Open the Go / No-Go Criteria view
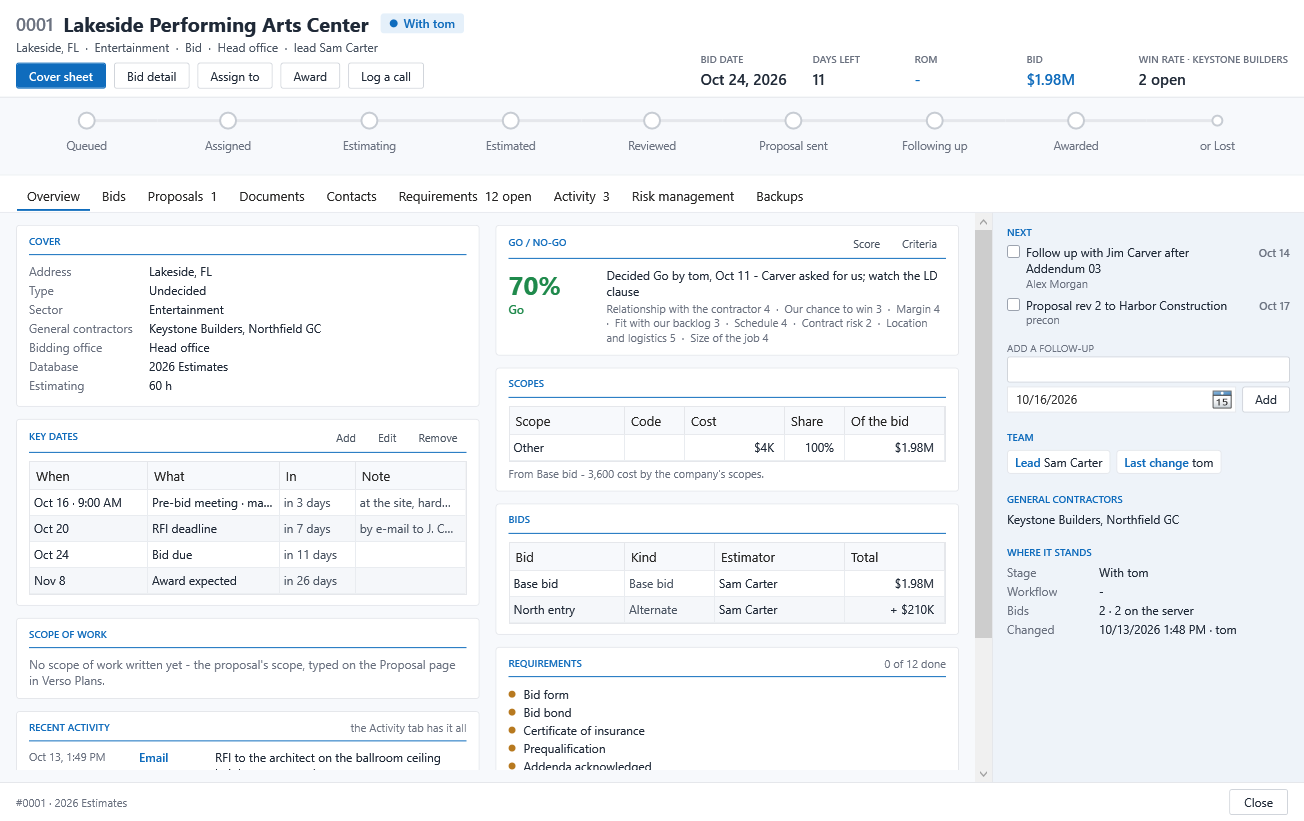This screenshot has width=1304, height=821. [920, 244]
